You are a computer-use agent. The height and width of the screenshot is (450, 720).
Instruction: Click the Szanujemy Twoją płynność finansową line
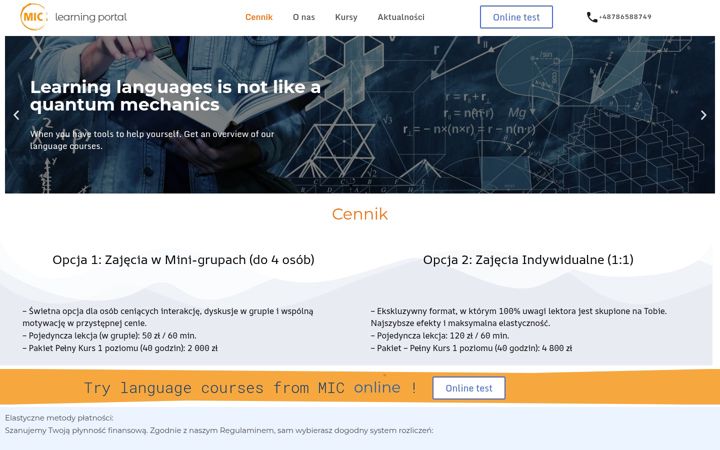point(219,431)
